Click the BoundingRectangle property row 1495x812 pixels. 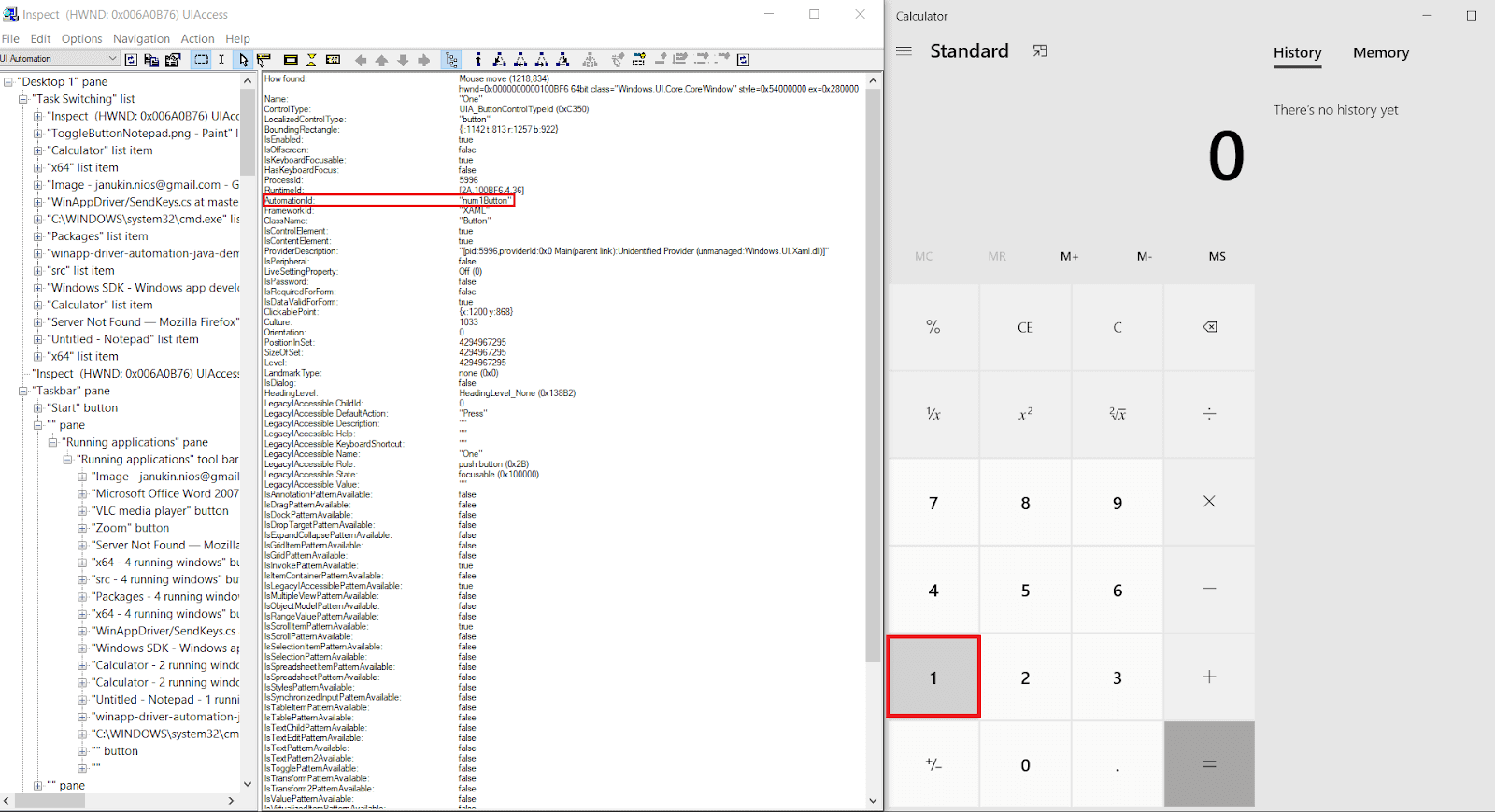(411, 130)
